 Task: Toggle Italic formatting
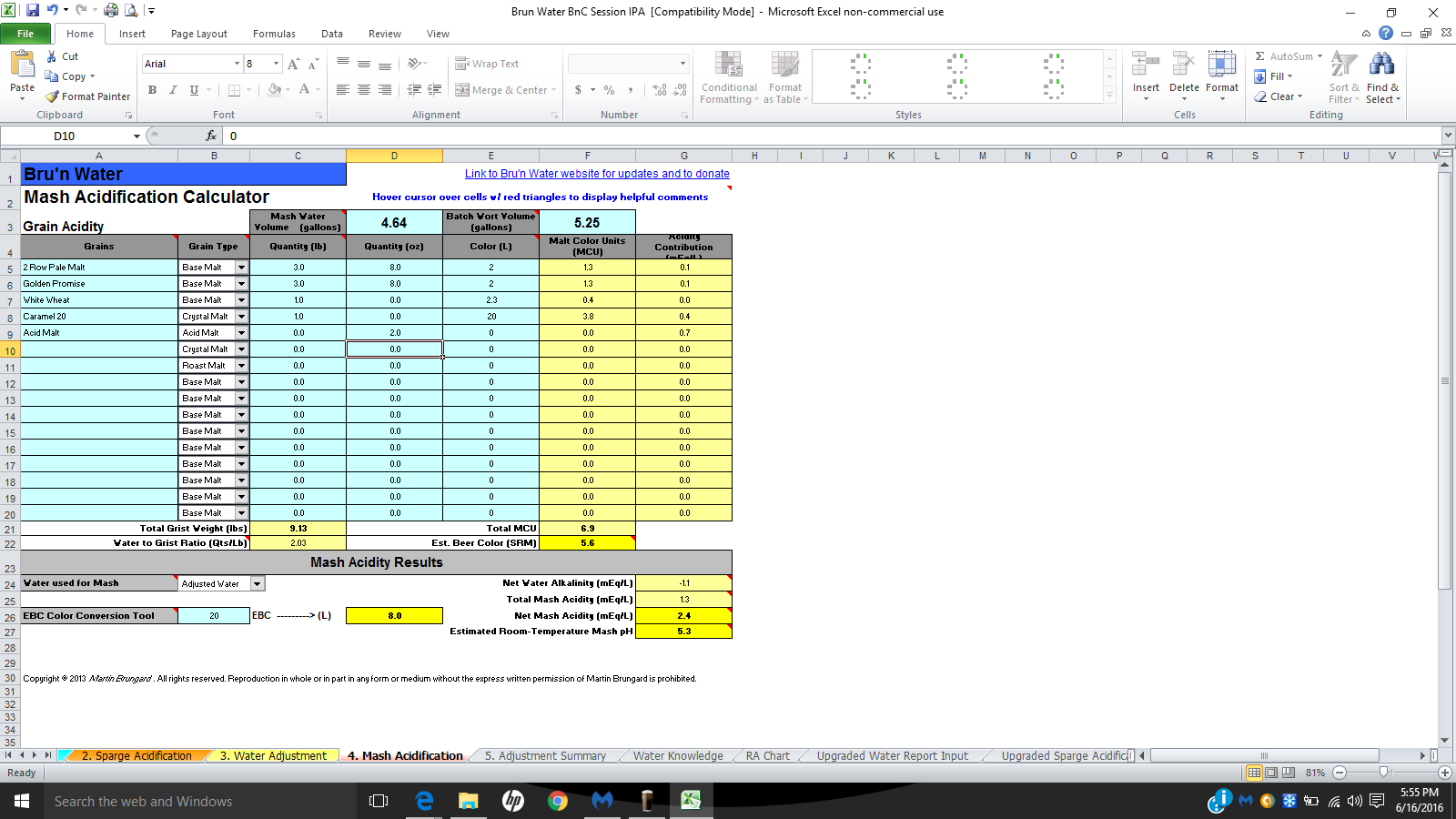point(173,90)
